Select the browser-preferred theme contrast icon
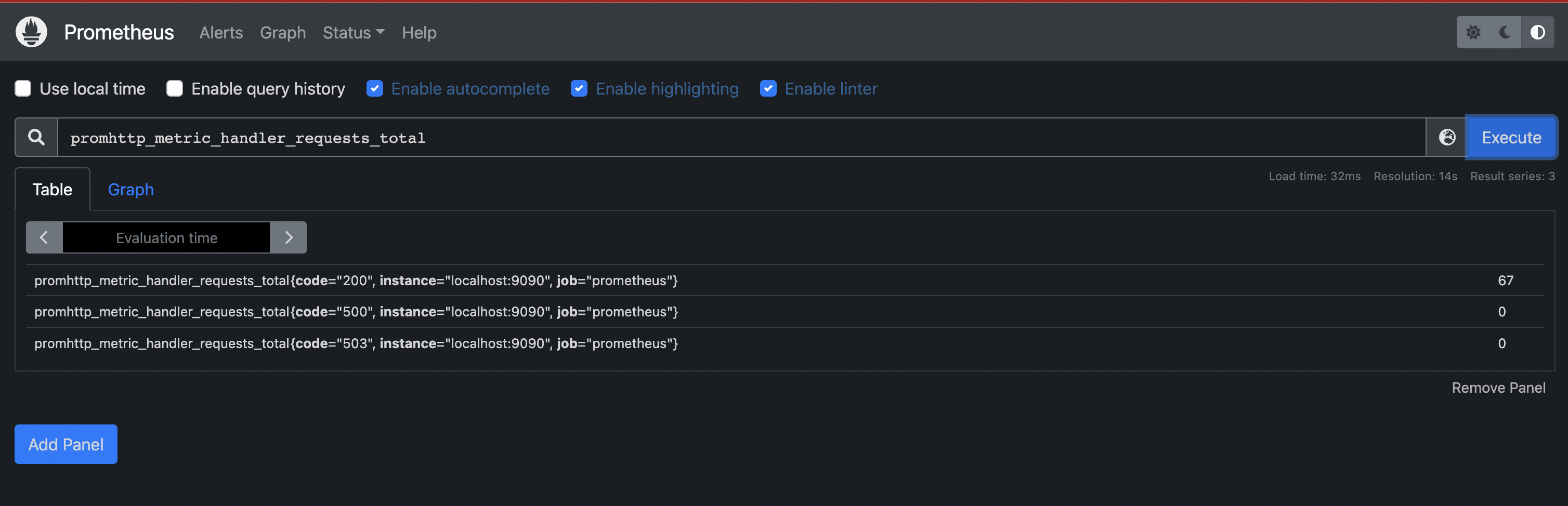1568x506 pixels. tap(1537, 32)
